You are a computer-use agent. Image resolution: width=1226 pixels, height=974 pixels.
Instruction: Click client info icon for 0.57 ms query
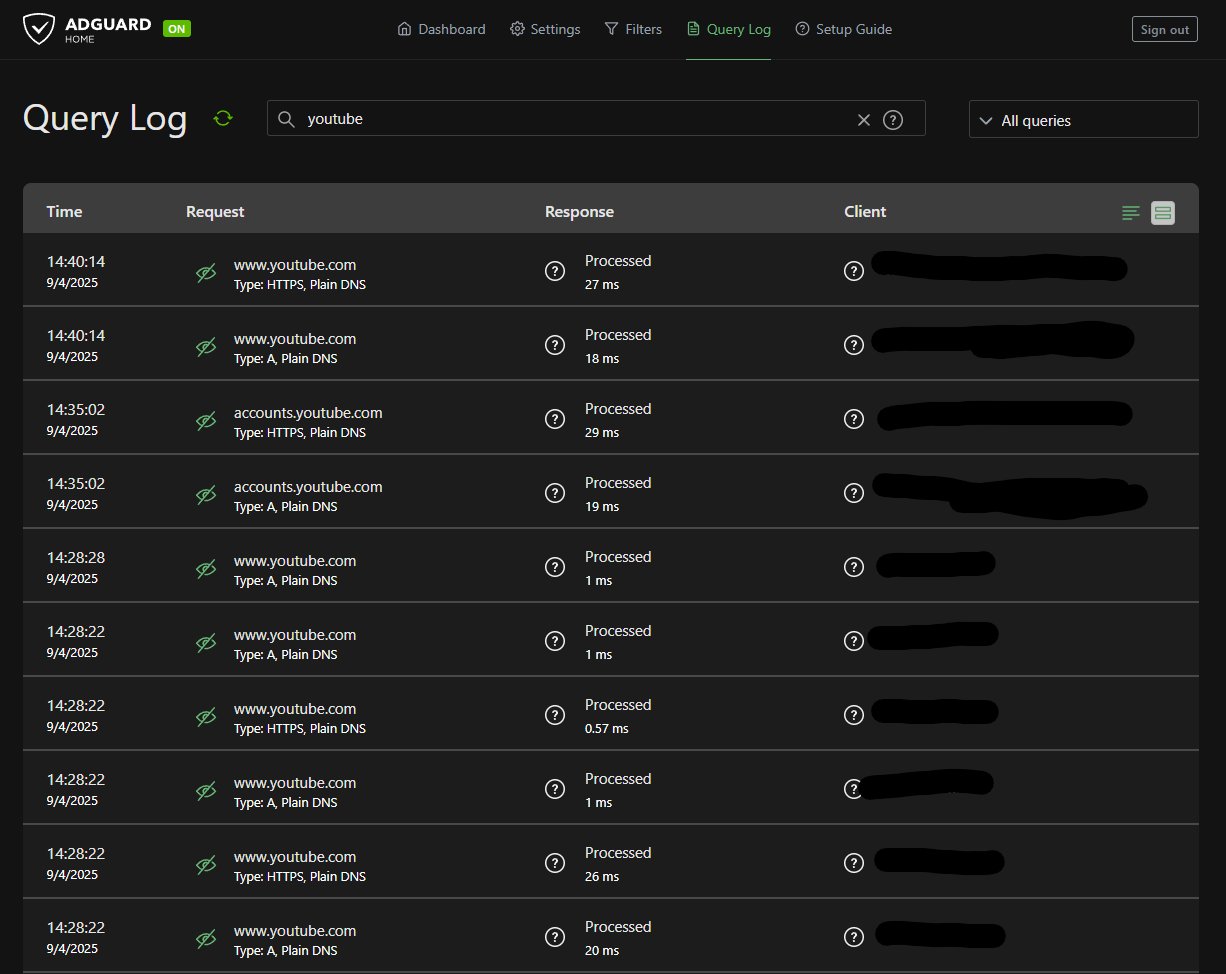[853, 715]
